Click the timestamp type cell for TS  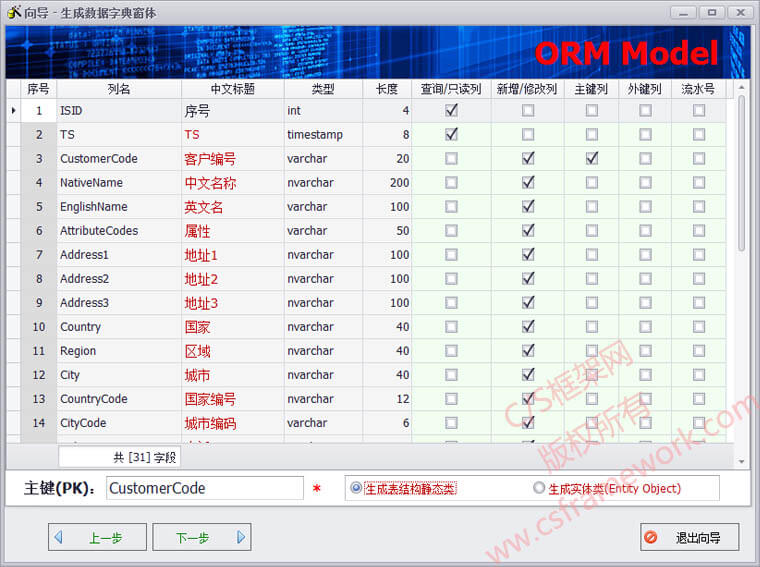[x=323, y=134]
